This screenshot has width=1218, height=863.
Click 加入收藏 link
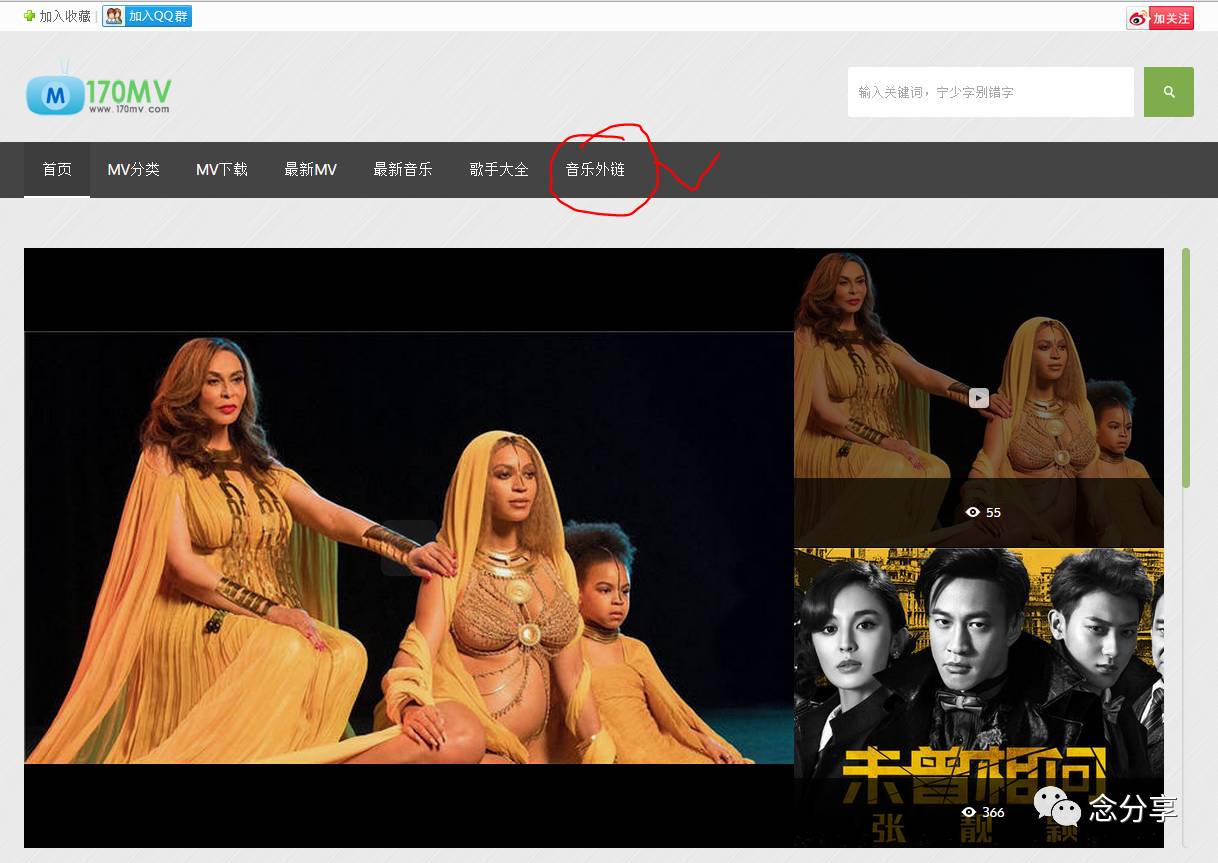click(x=65, y=16)
